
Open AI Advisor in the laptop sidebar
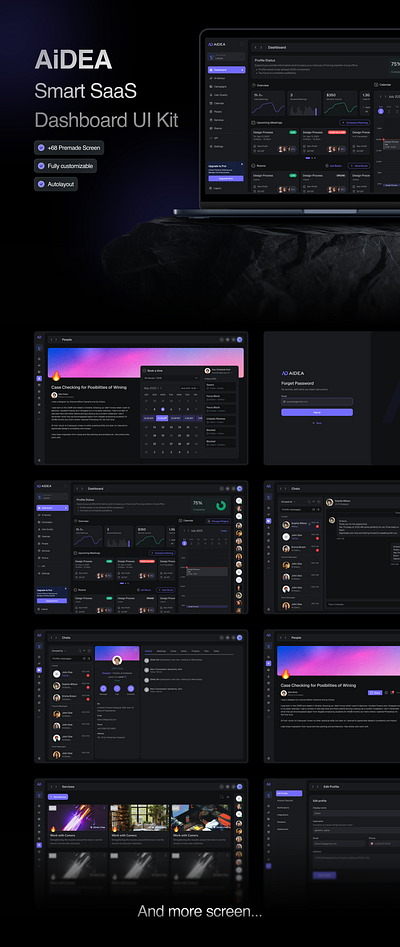click(218, 78)
